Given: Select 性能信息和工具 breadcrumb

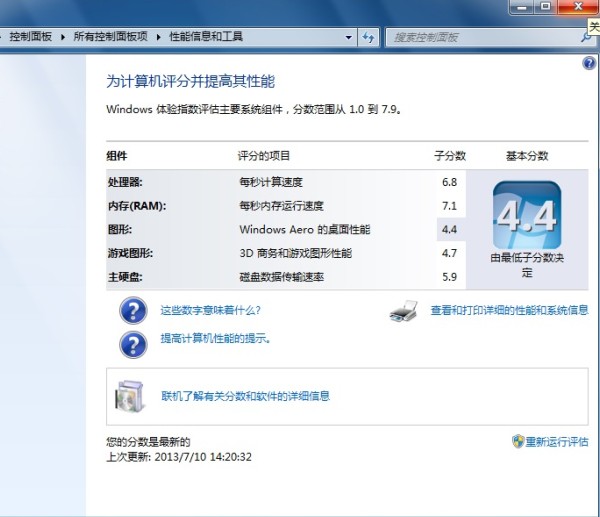Looking at the screenshot, I should tap(206, 37).
